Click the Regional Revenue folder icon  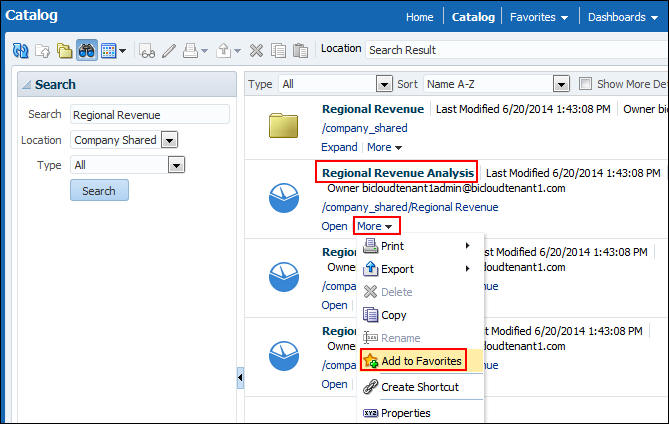(x=283, y=125)
